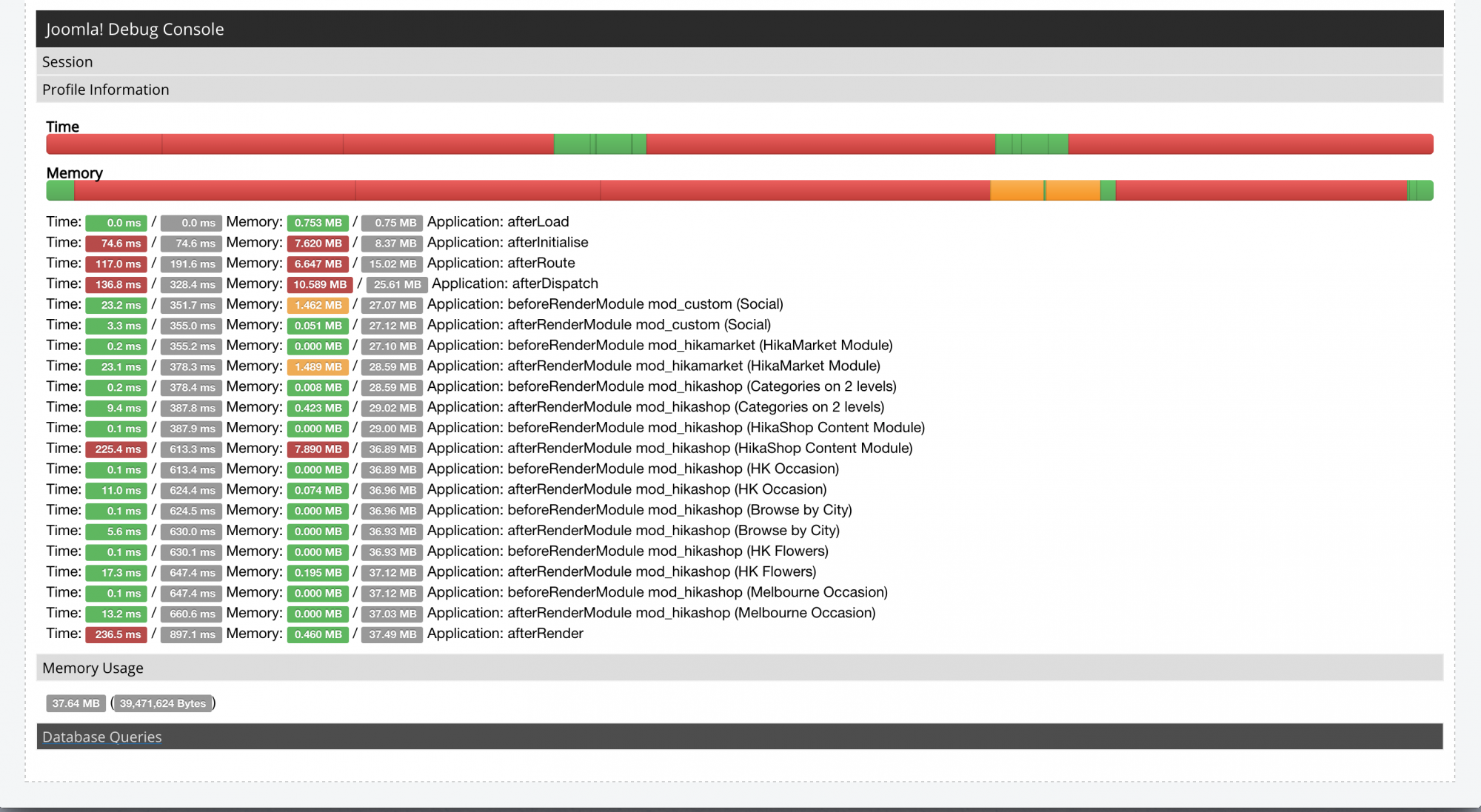Viewport: 1481px width, 812px height.
Task: Open the Database Queries link
Action: [102, 736]
